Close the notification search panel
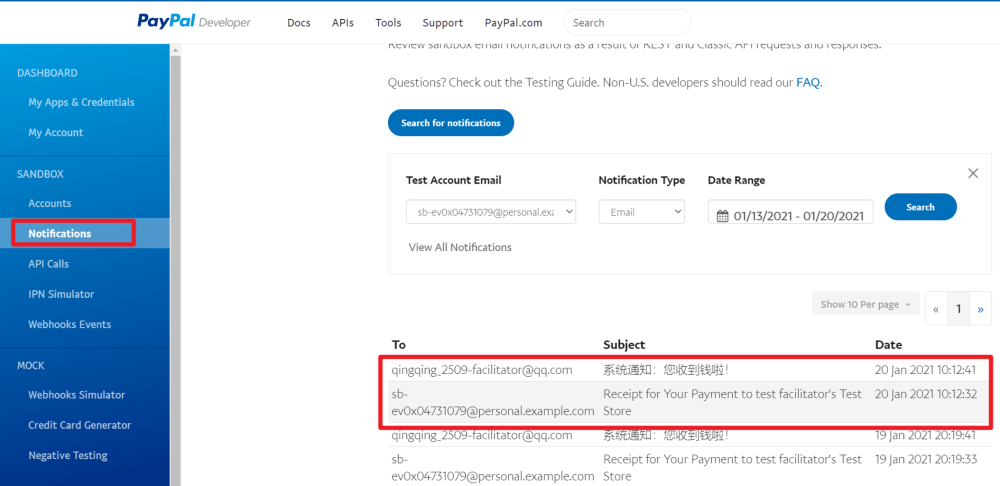1000x486 pixels. 973,173
